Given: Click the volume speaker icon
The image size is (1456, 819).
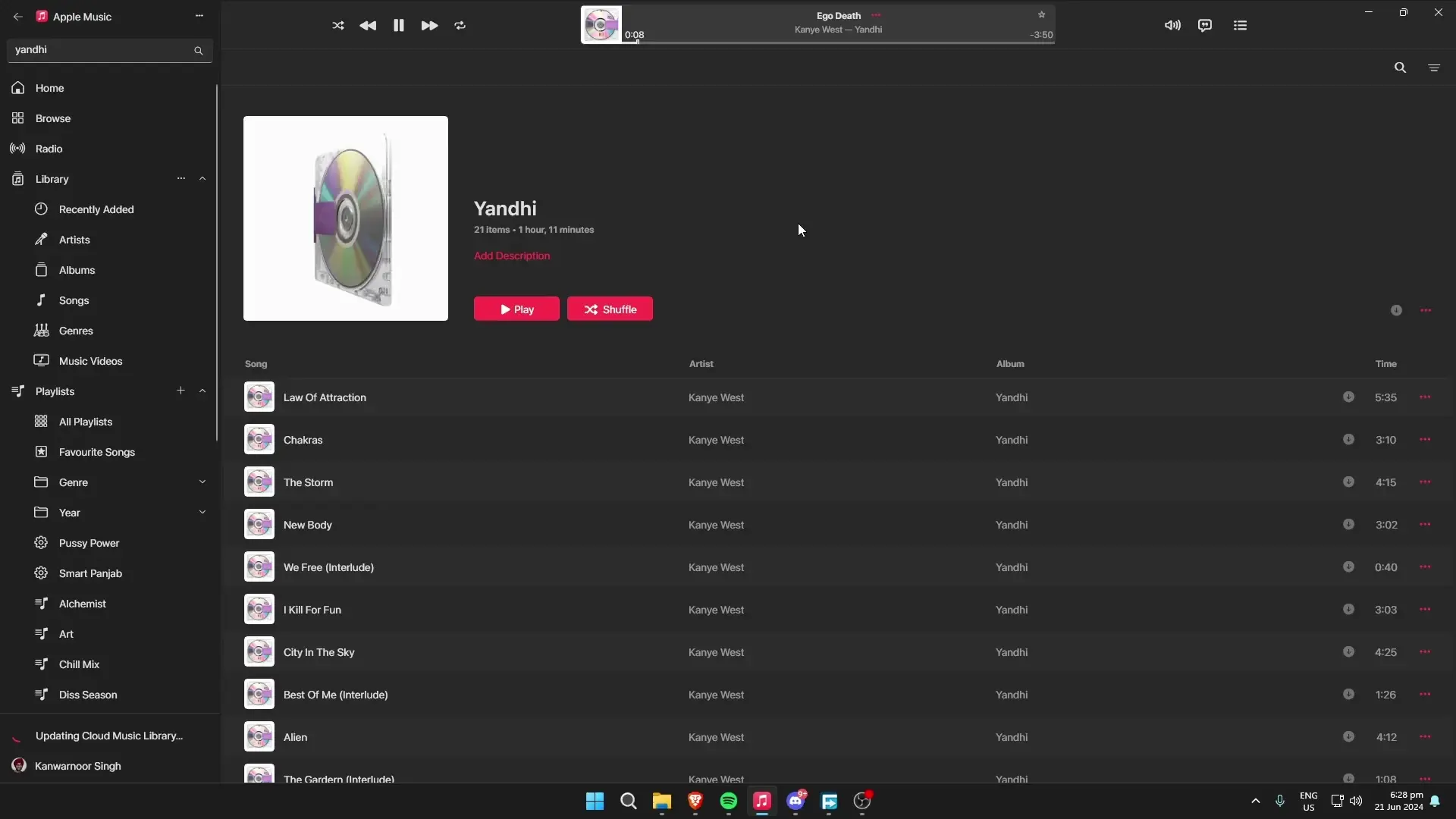Looking at the screenshot, I should [x=1172, y=25].
